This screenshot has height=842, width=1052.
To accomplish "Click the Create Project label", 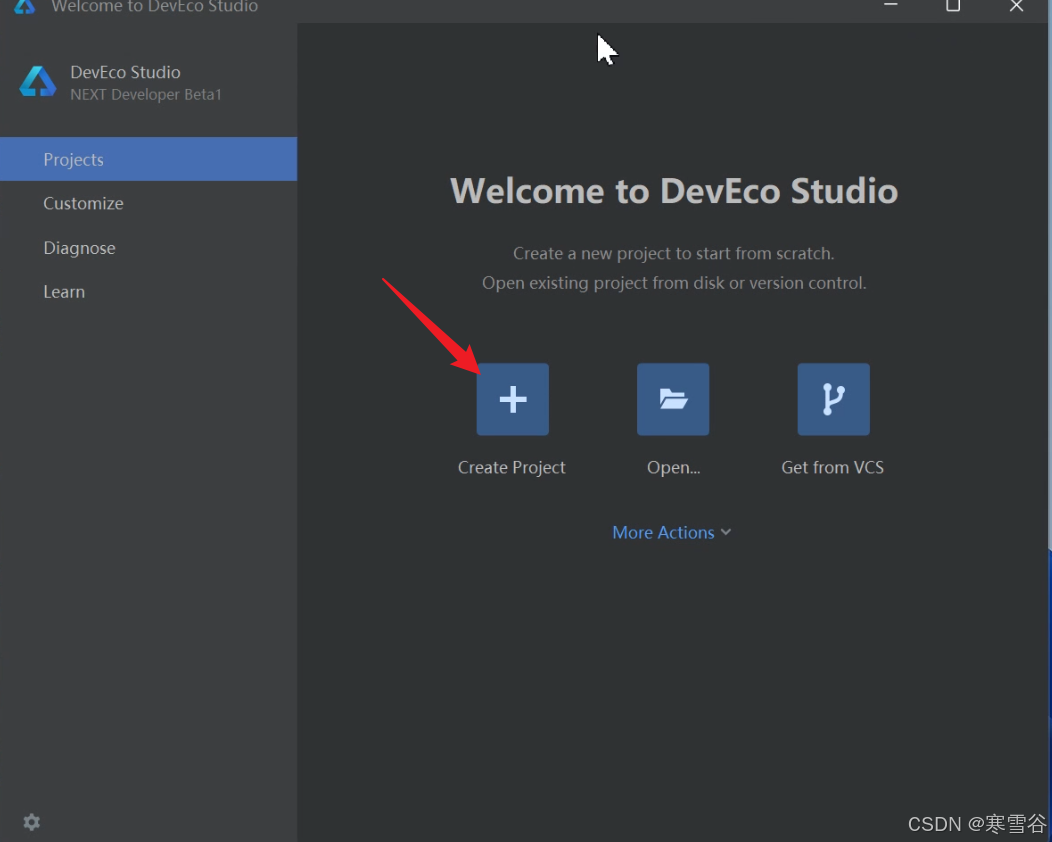I will 511,467.
